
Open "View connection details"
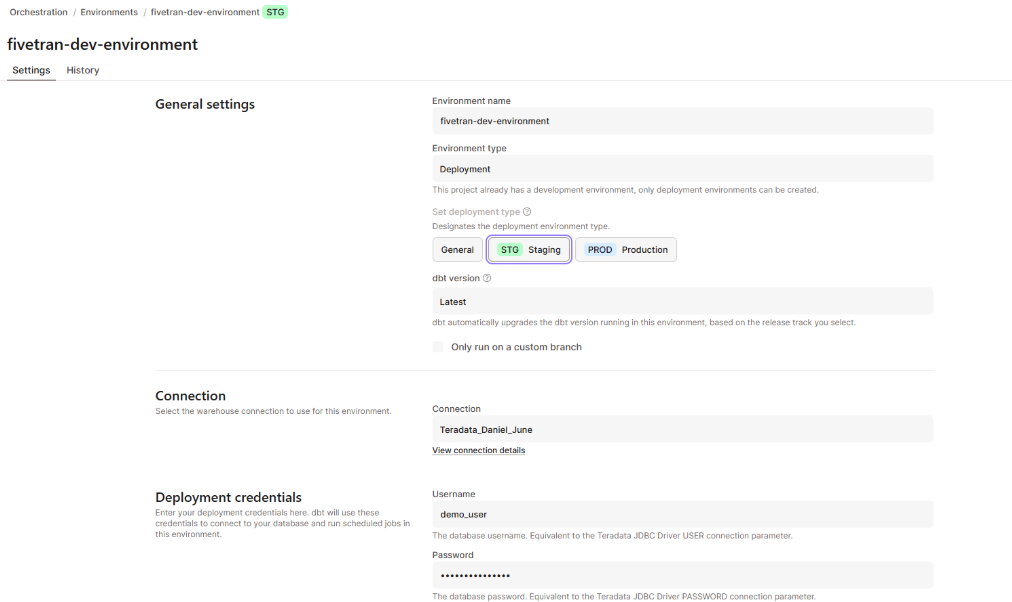click(478, 450)
